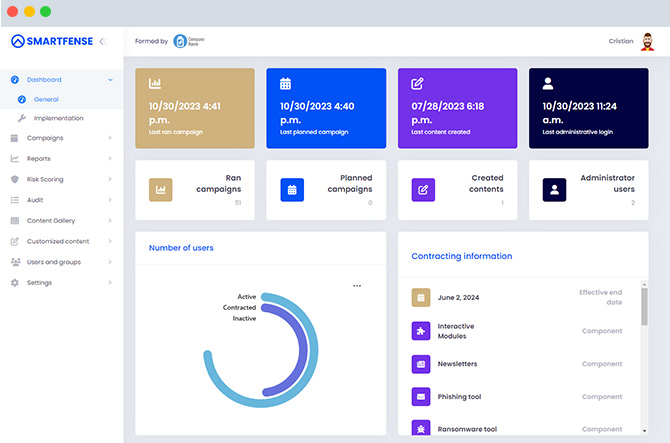670x443 pixels.
Task: Open the three-dots menu on users chart
Action: point(357,286)
